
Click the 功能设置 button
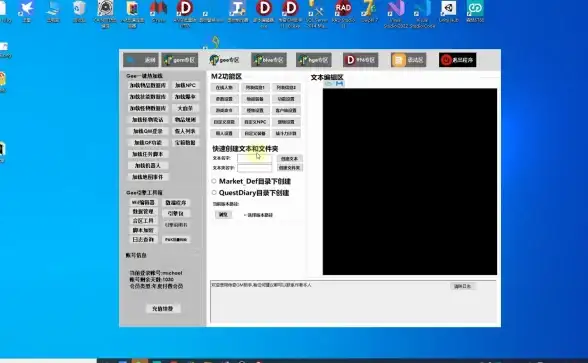(x=286, y=99)
